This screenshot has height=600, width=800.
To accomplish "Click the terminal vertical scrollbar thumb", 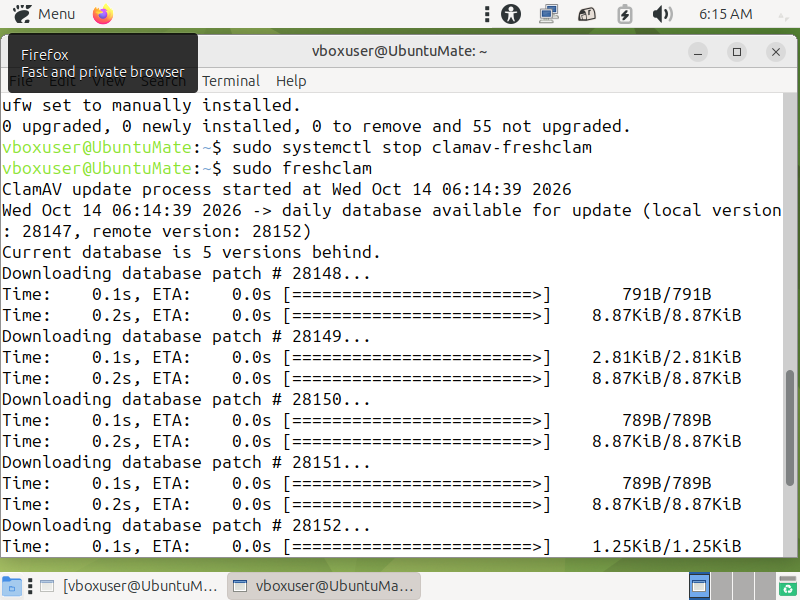I will tap(790, 428).
